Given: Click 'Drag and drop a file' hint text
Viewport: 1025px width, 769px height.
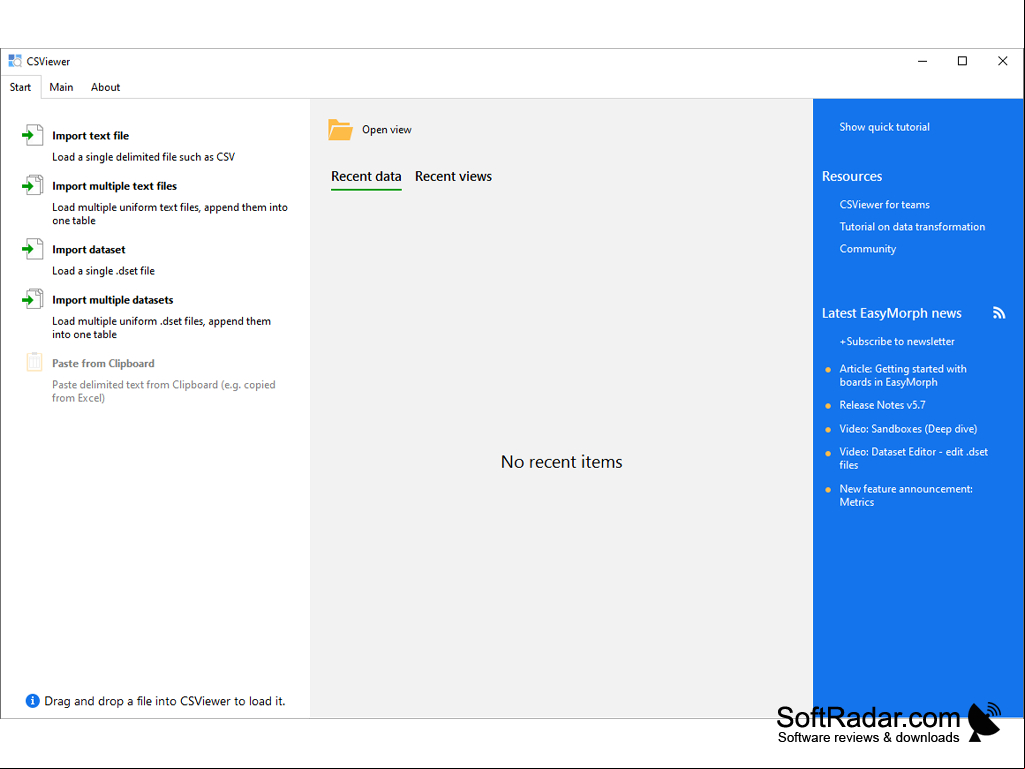Looking at the screenshot, I should coord(165,701).
